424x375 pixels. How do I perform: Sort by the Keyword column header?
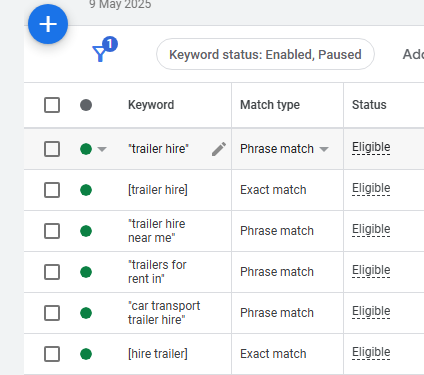[x=151, y=105]
